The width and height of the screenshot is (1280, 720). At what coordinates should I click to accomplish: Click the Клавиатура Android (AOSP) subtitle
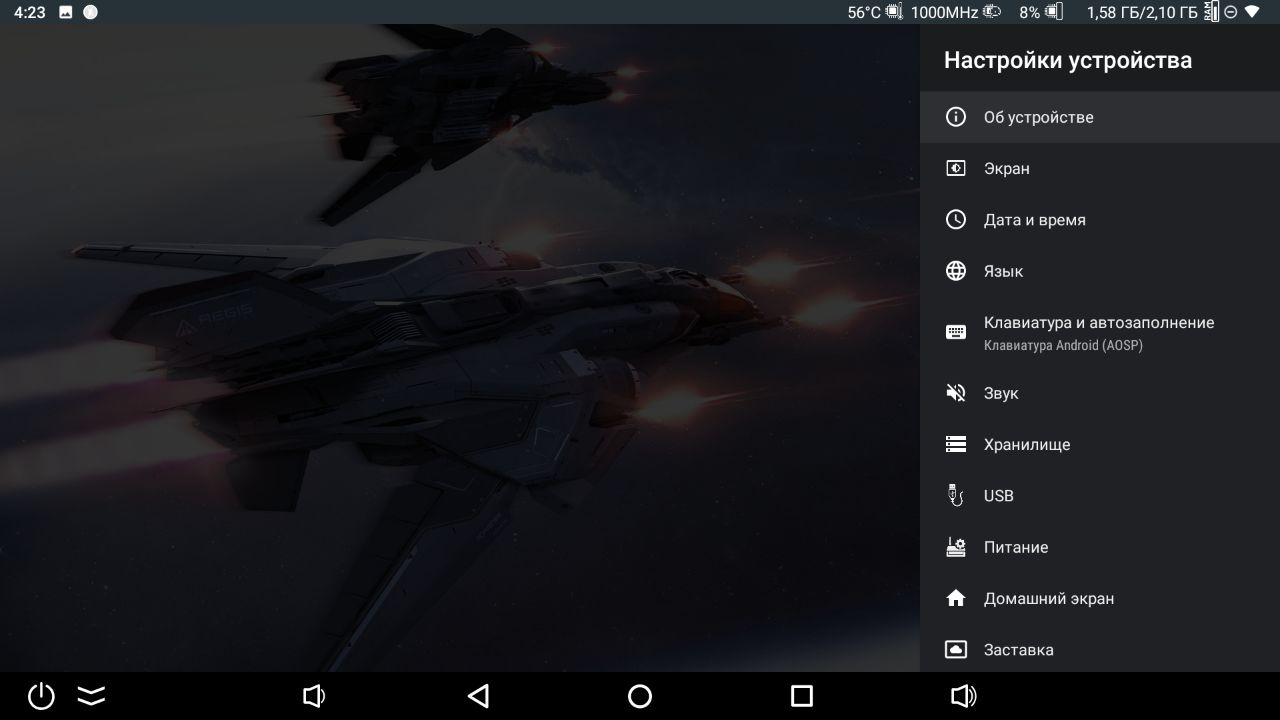pyautogui.click(x=1063, y=345)
